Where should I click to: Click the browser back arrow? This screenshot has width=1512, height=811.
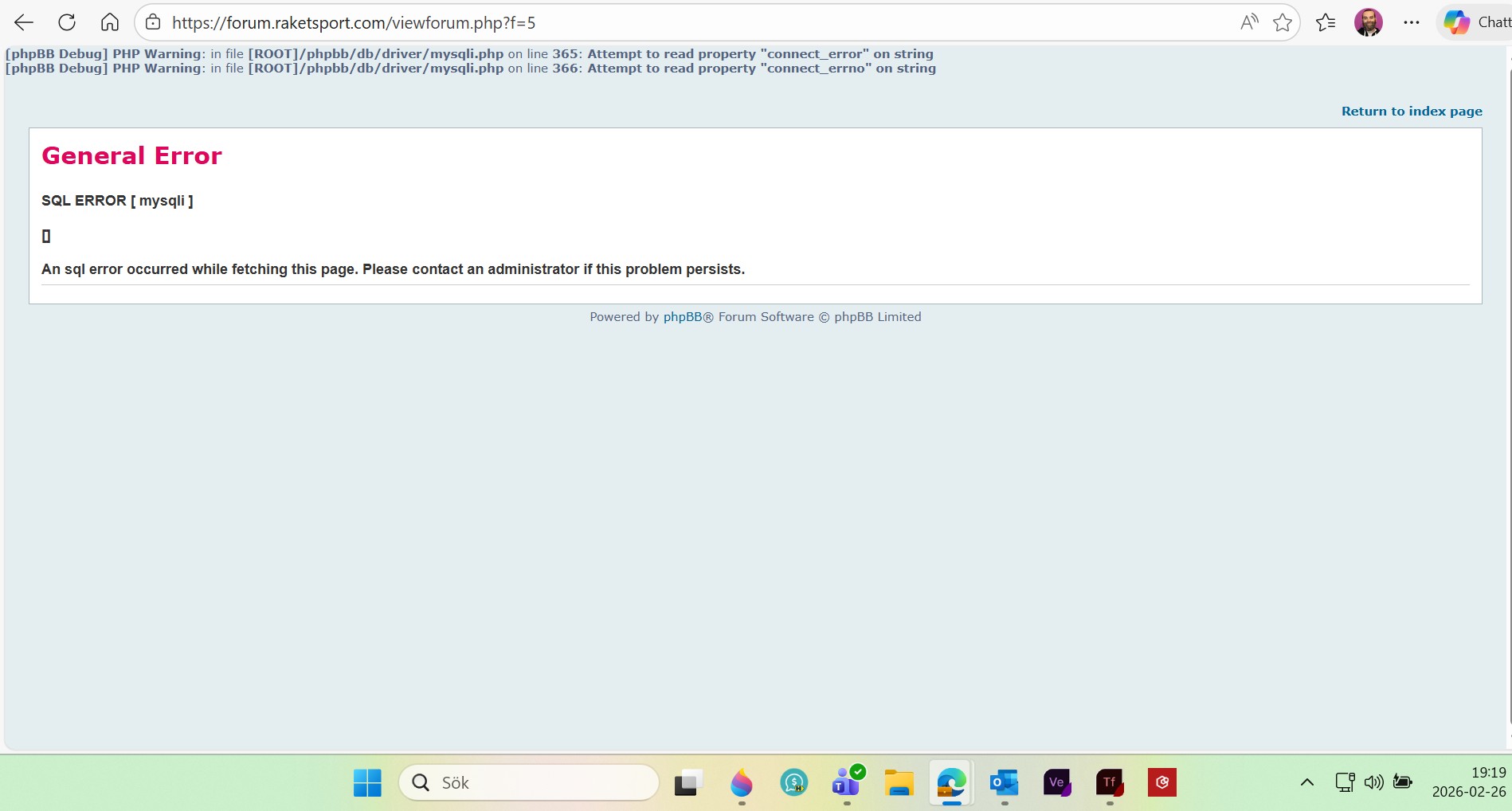point(24,22)
